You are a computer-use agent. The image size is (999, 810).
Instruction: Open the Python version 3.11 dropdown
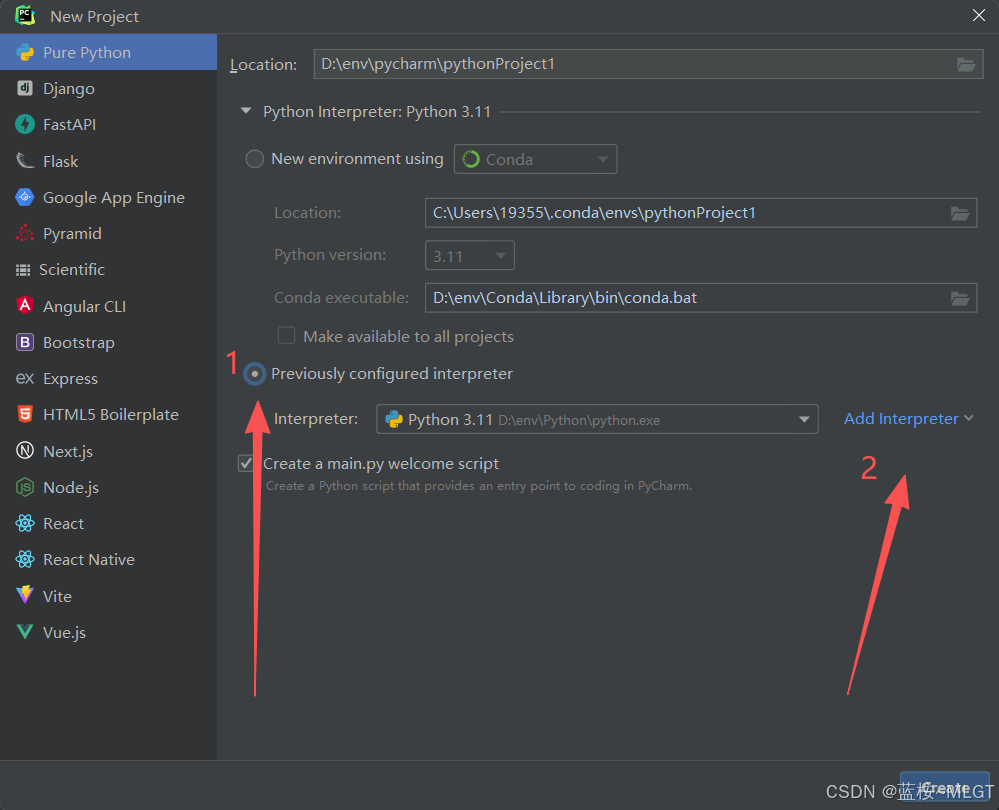click(470, 256)
